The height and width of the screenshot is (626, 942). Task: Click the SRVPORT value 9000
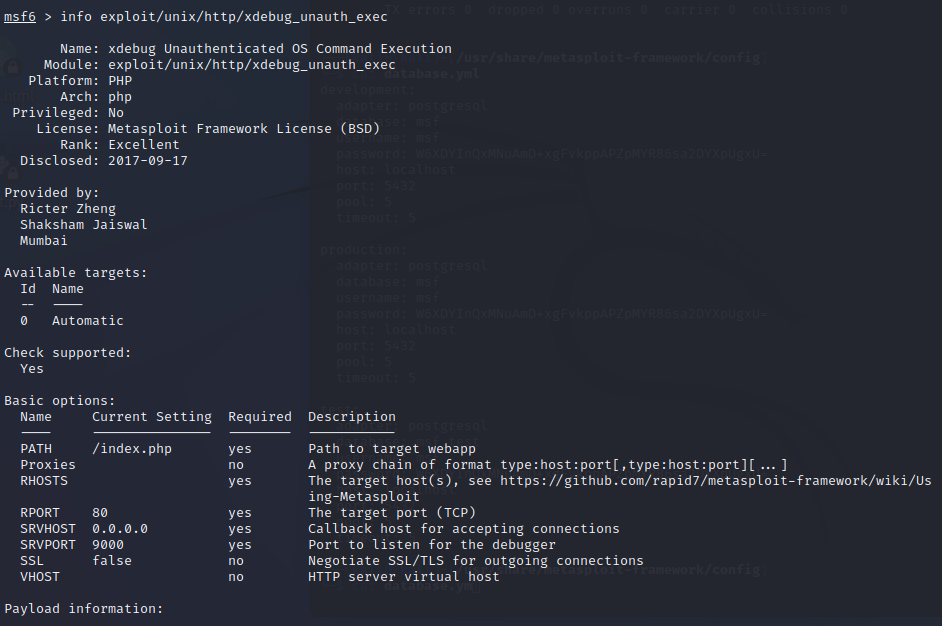pyautogui.click(x=108, y=545)
